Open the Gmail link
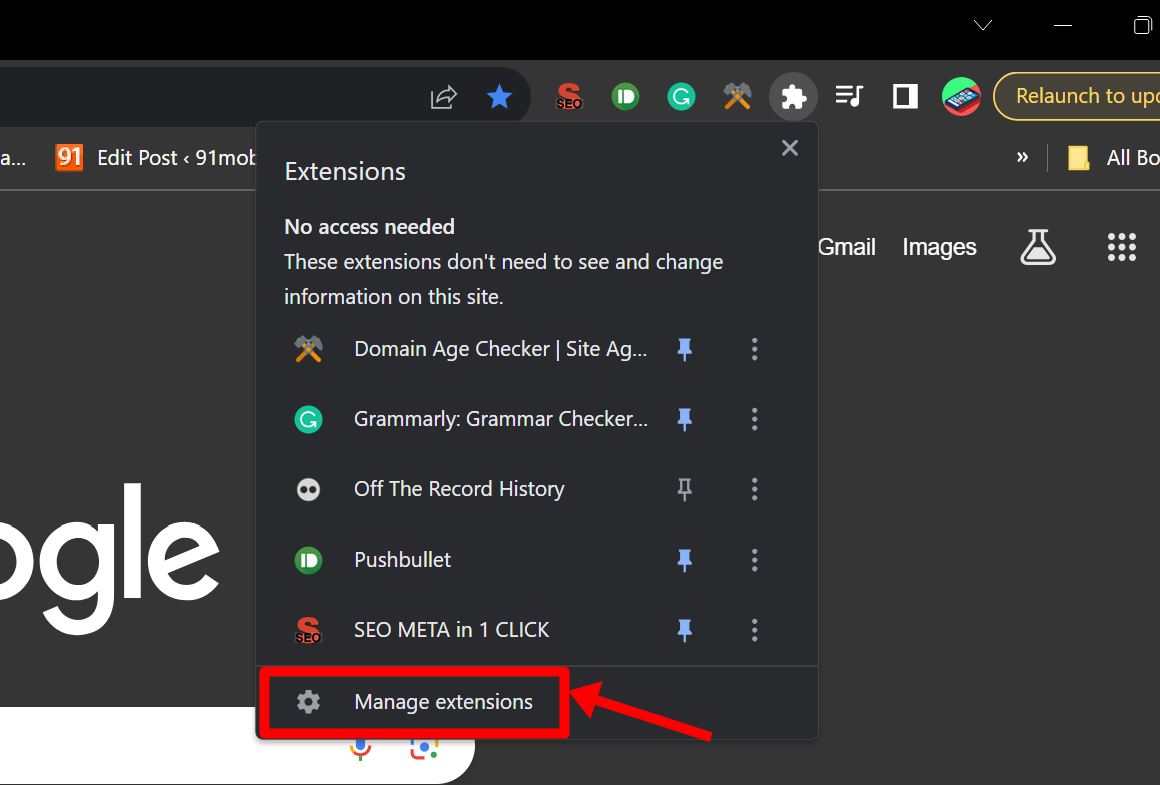 pos(846,247)
